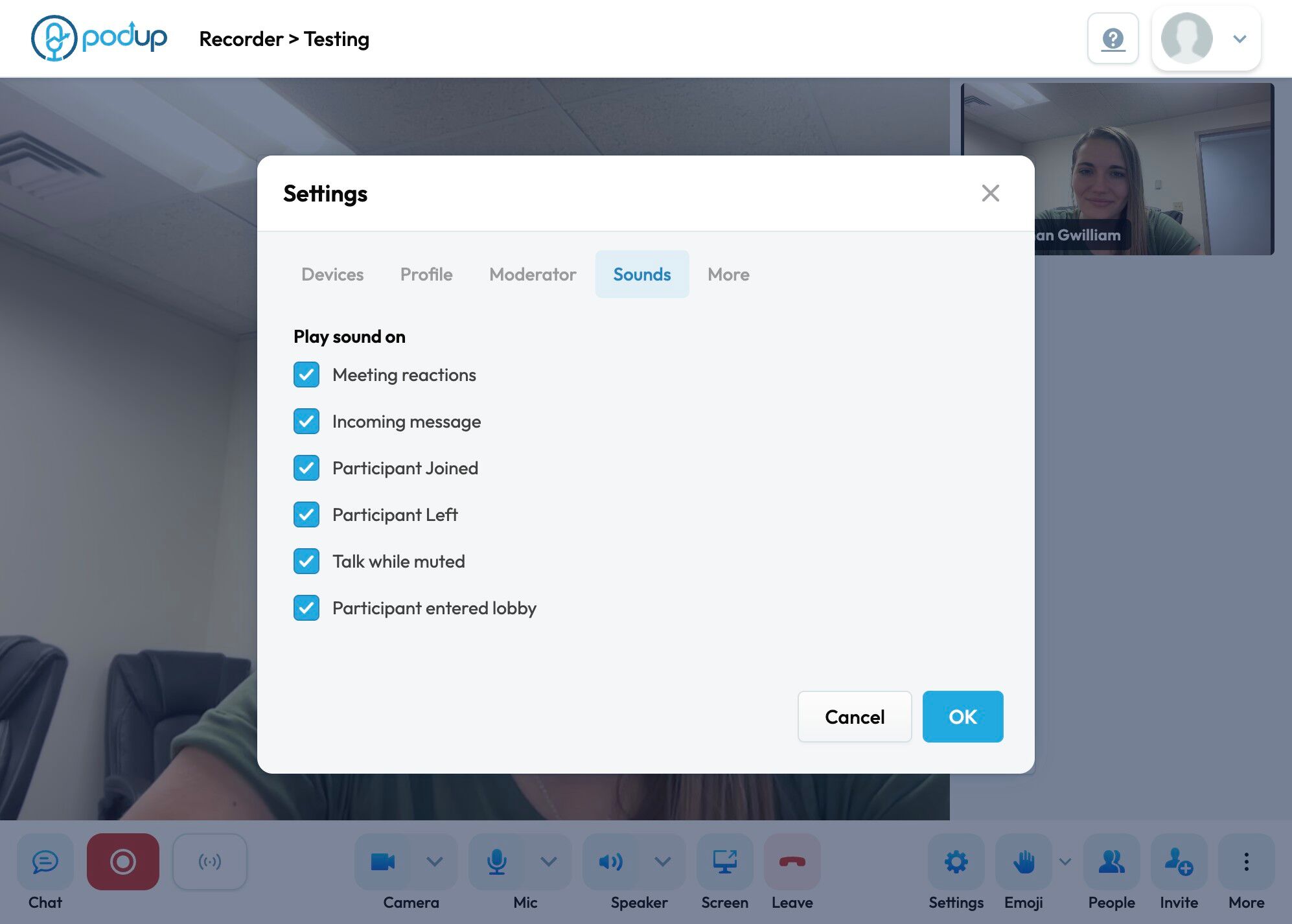Switch to the Moderator tab
Screen dimensions: 1292x924
click(533, 274)
